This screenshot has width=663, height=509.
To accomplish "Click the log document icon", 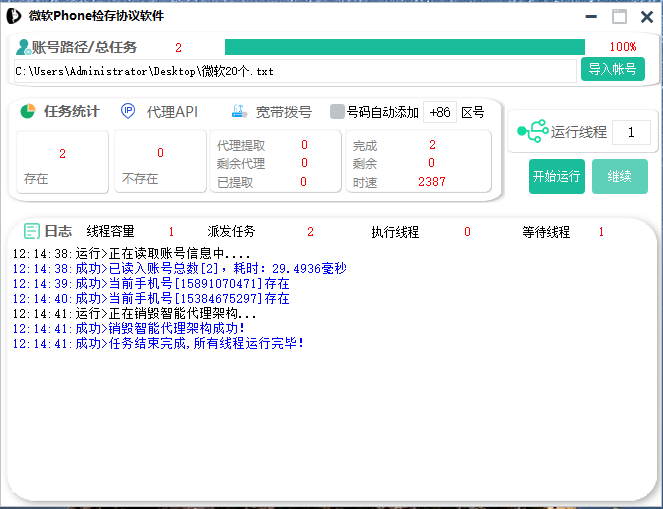I will coord(31,231).
